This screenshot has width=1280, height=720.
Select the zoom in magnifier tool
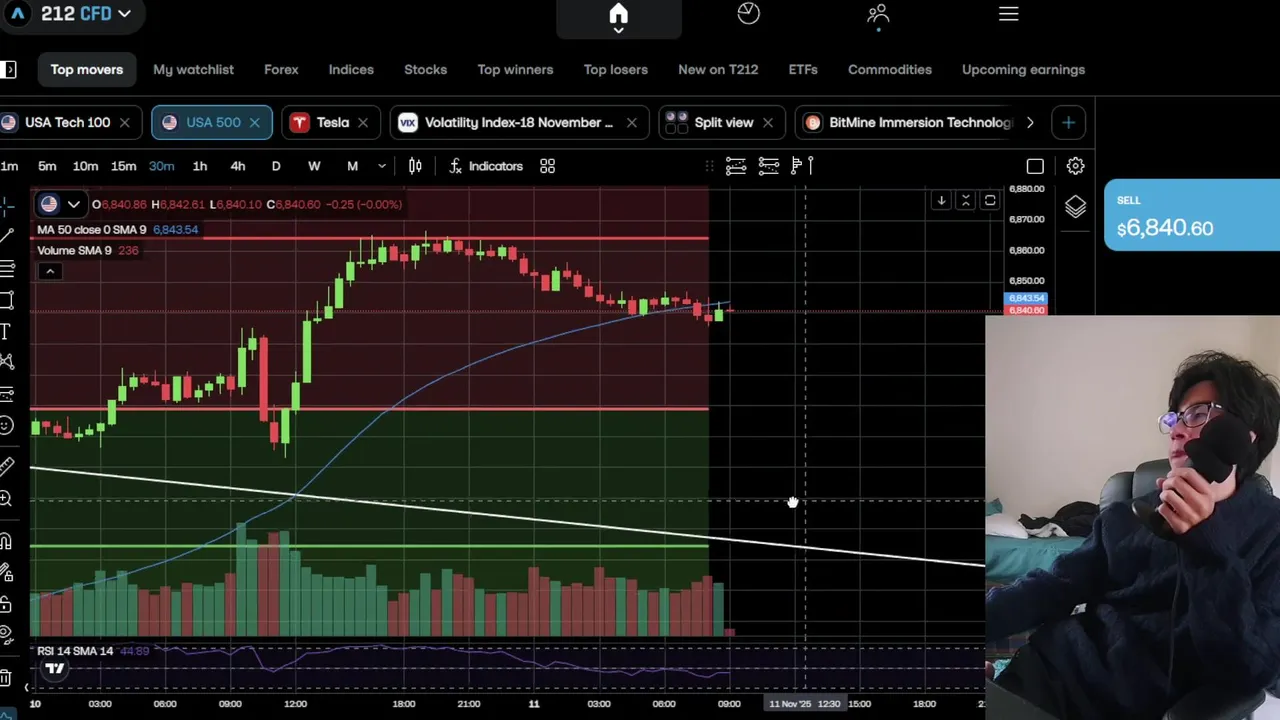[6, 498]
